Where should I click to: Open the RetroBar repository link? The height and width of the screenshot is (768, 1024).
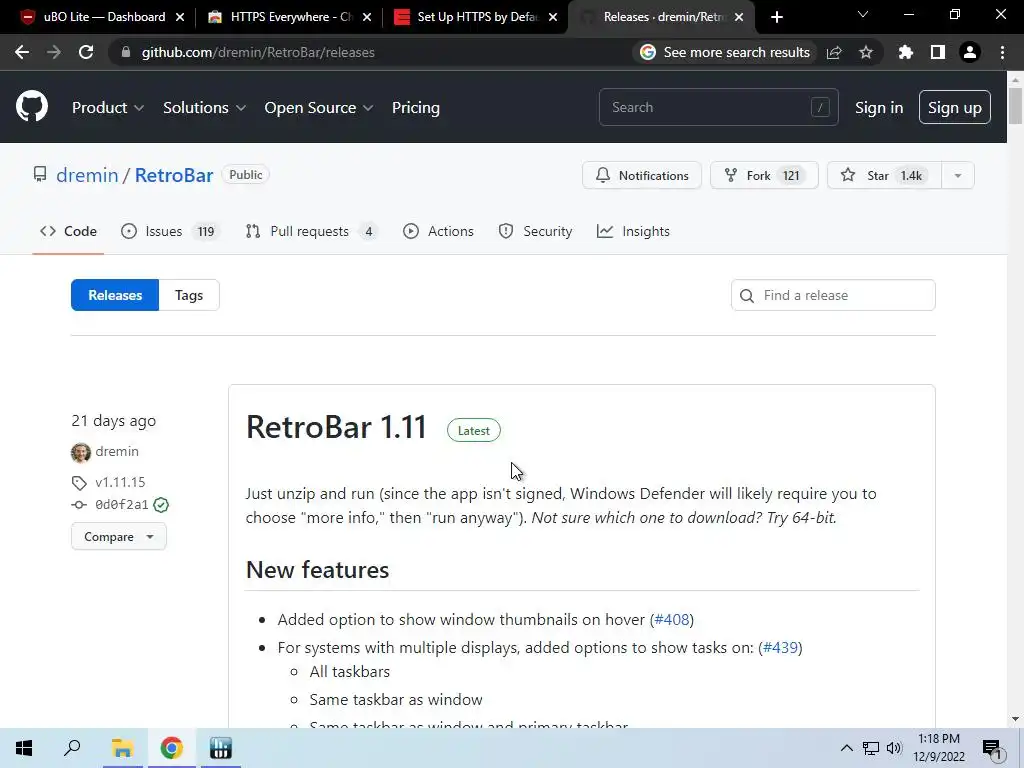pyautogui.click(x=174, y=175)
